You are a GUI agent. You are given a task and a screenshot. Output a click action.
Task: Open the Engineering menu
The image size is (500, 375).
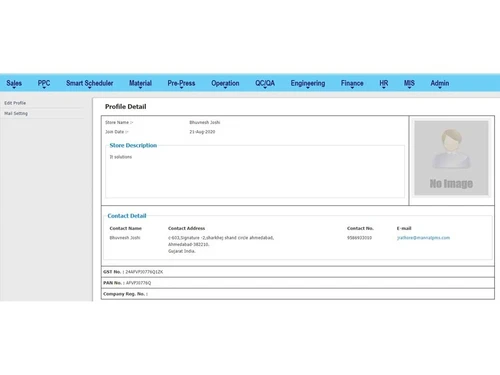(308, 83)
